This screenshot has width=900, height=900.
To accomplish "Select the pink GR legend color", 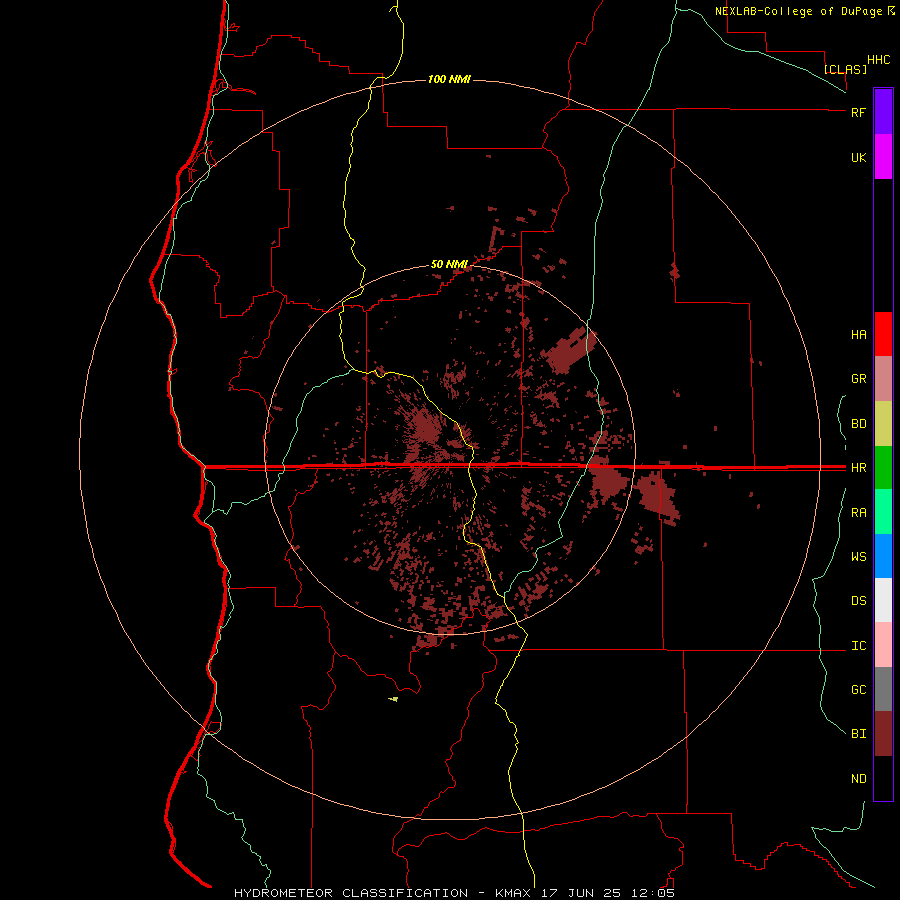I will click(883, 378).
